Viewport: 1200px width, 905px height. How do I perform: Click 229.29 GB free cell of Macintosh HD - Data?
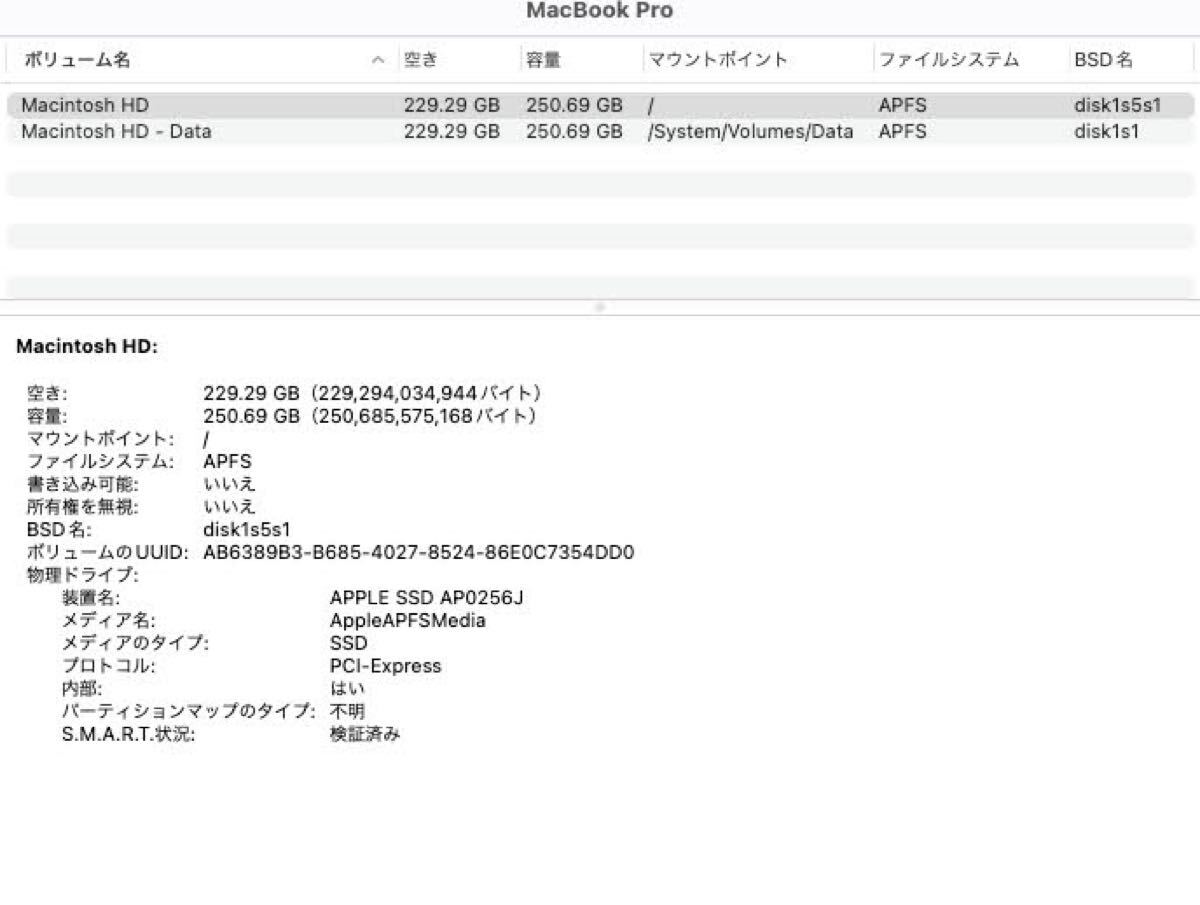(452, 131)
